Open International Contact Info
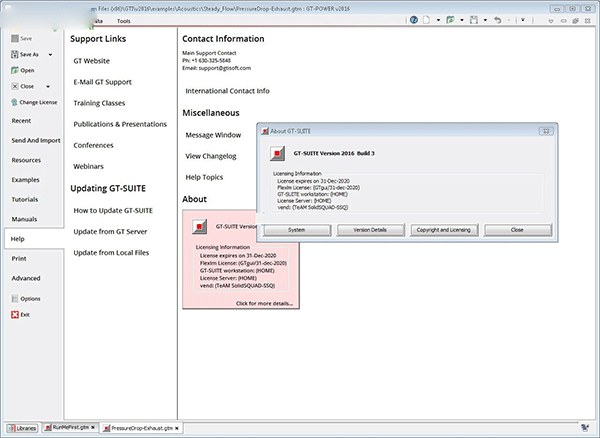The image size is (600, 438). [227, 91]
